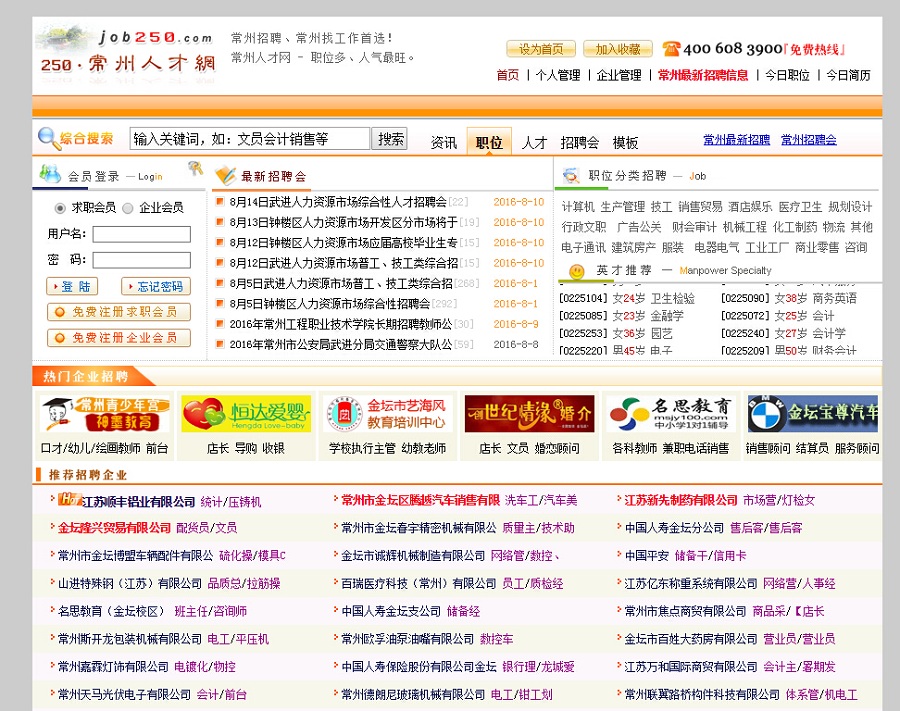The width and height of the screenshot is (900, 711).
Task: Select 企业会员 radio button
Action: point(128,208)
